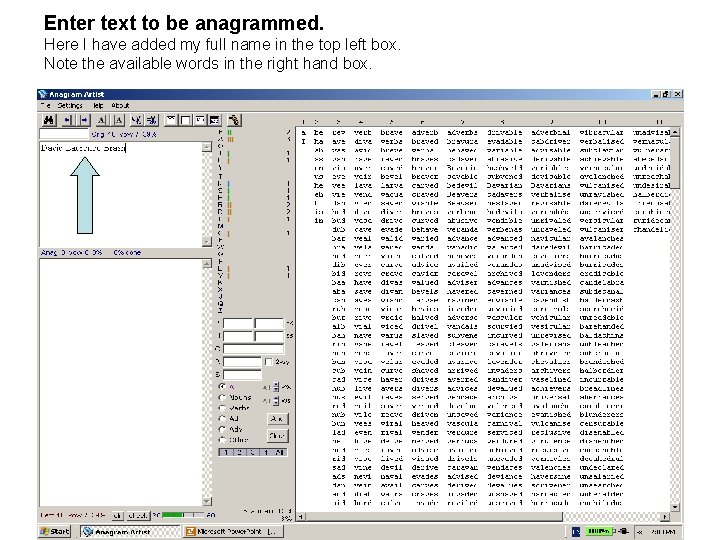Image resolution: width=720 pixels, height=540 pixels.
Task: Click the green battery indicator in system tray
Action: [x=599, y=531]
